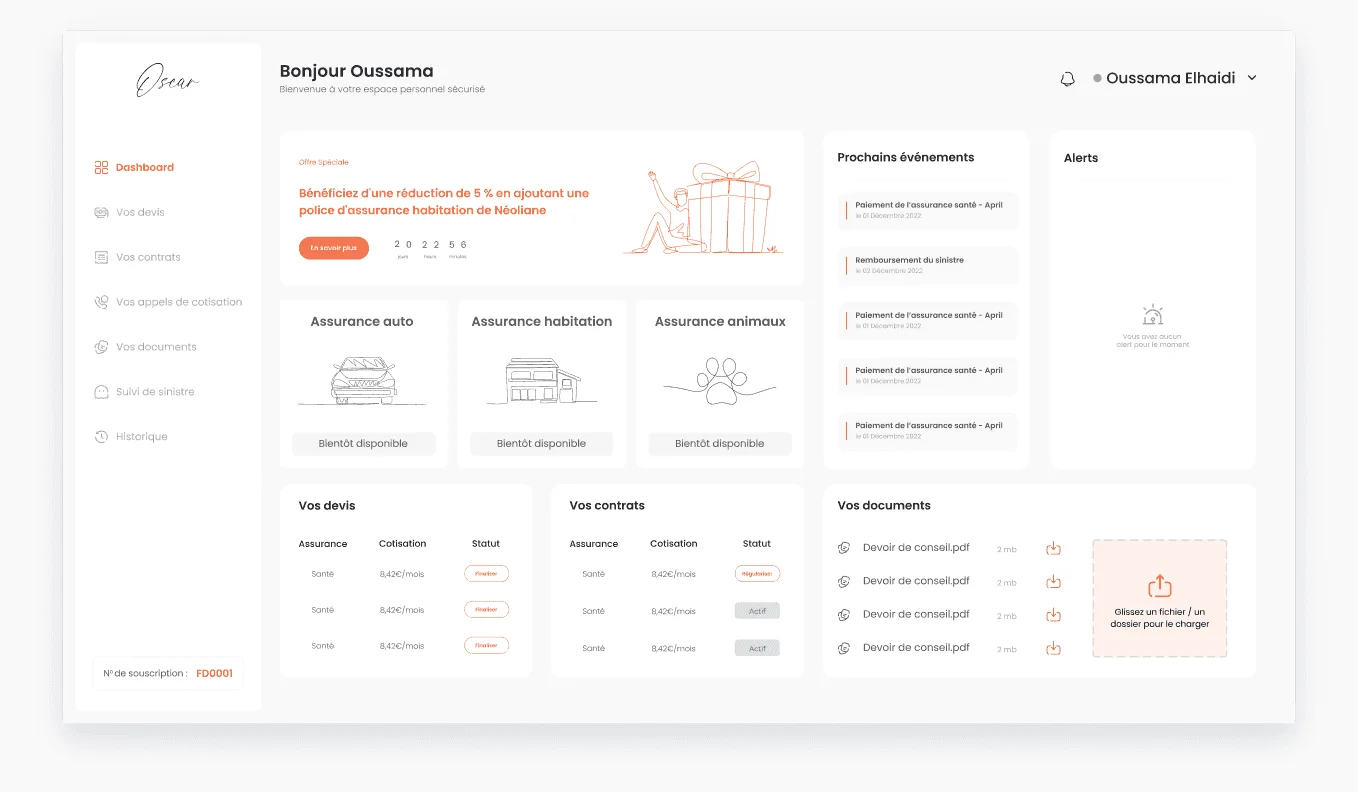Click the Prochains événements heading

click(906, 157)
